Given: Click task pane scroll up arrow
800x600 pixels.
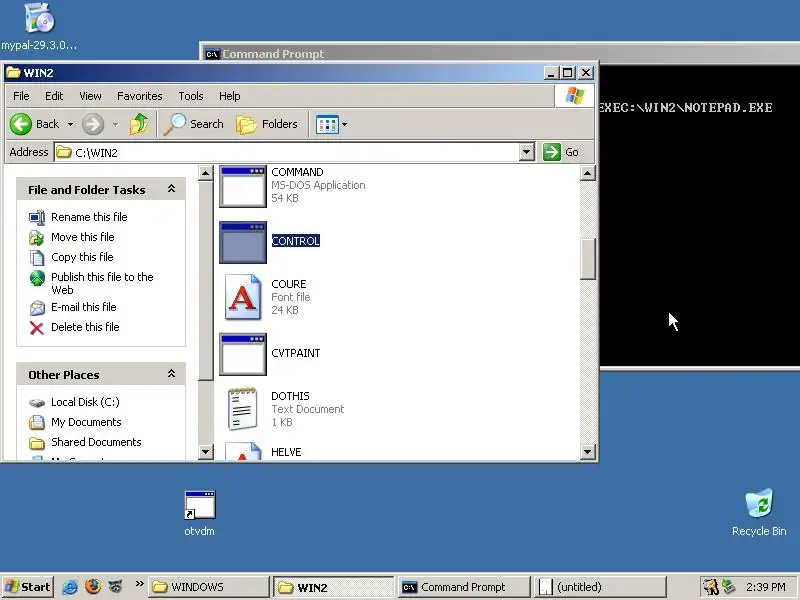Looking at the screenshot, I should [x=205, y=173].
